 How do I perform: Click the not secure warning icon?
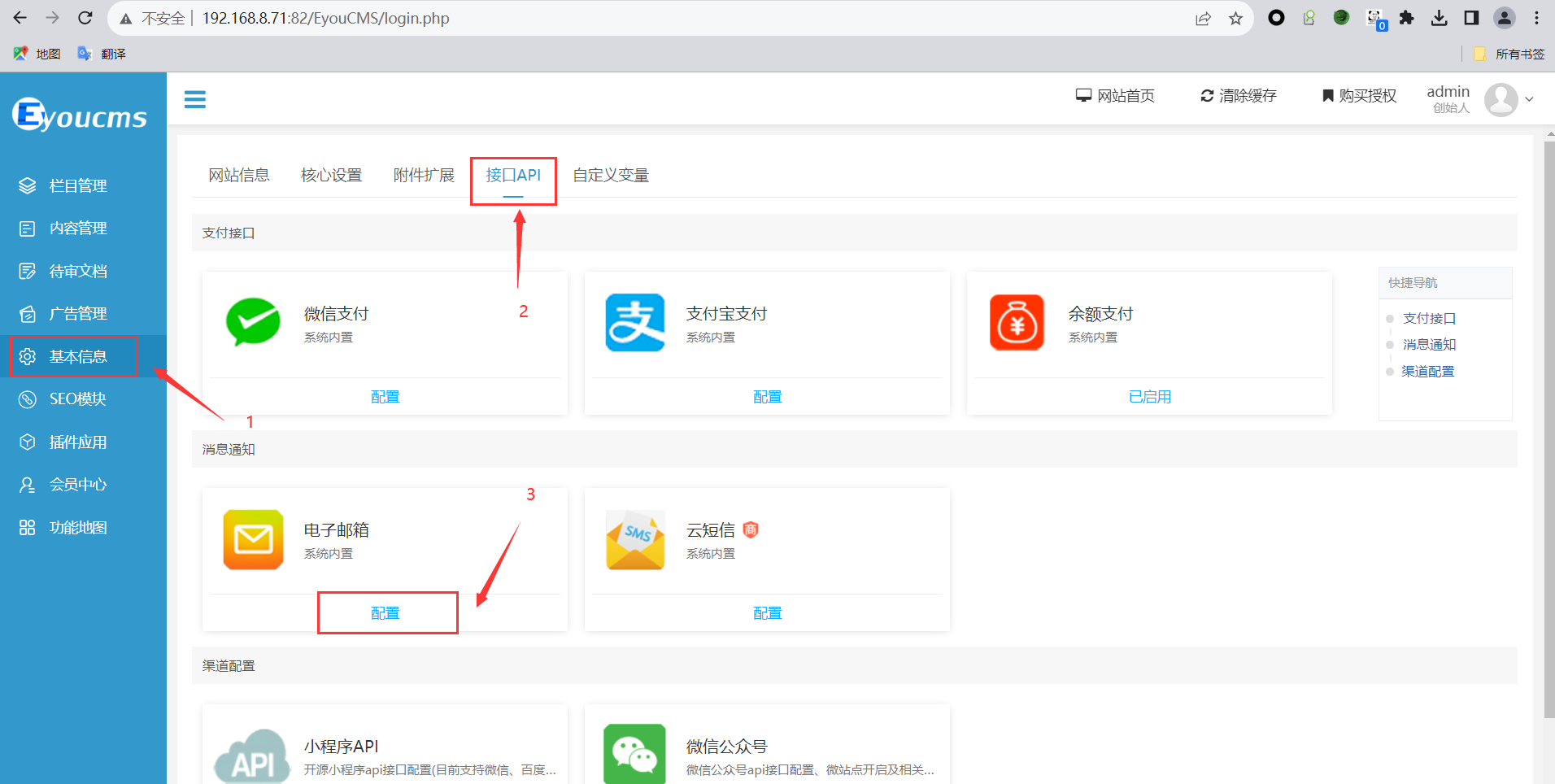[126, 18]
